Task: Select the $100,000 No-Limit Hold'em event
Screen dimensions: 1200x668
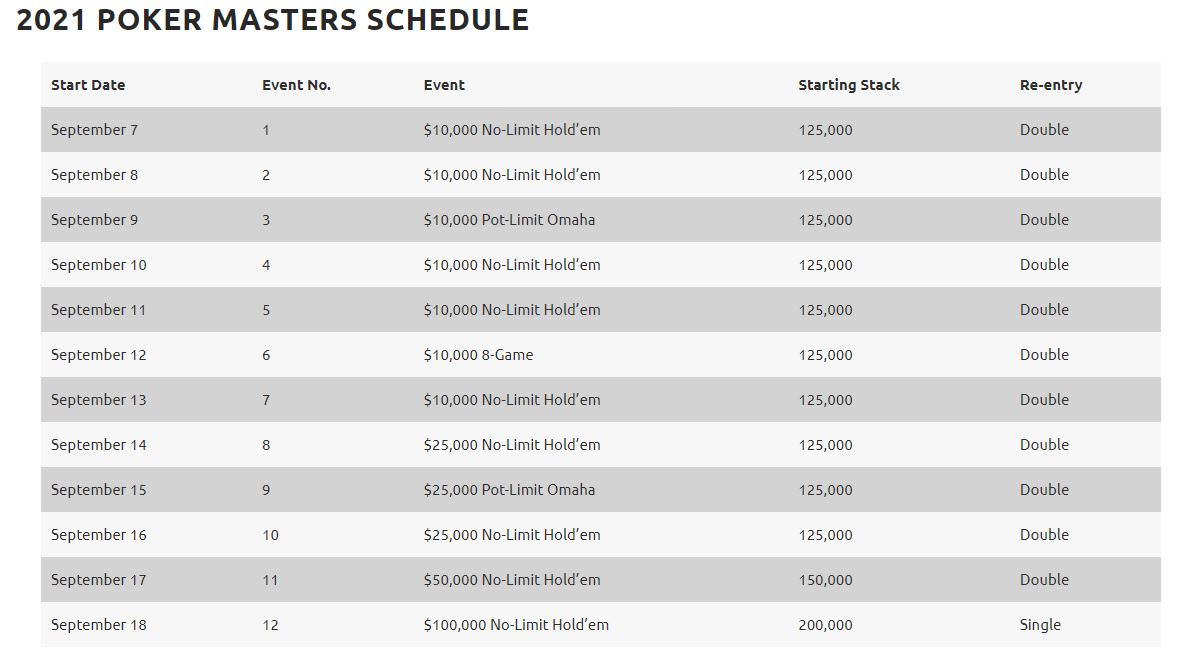Action: click(x=516, y=625)
